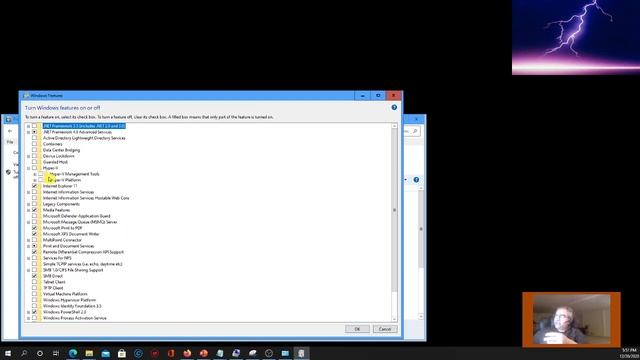
Task: Select the 'Data Center Bridging' row
Action: point(61,150)
